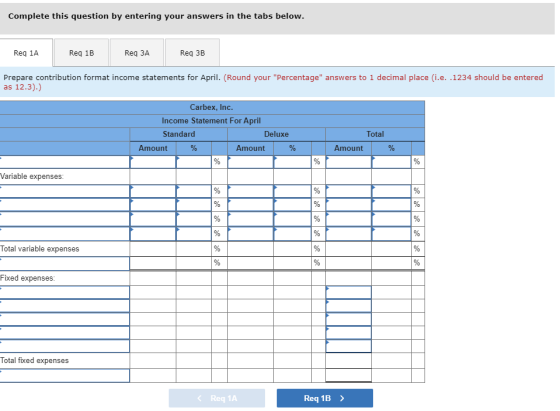
Task: Click Standard percent field in first row
Action: tap(194, 162)
